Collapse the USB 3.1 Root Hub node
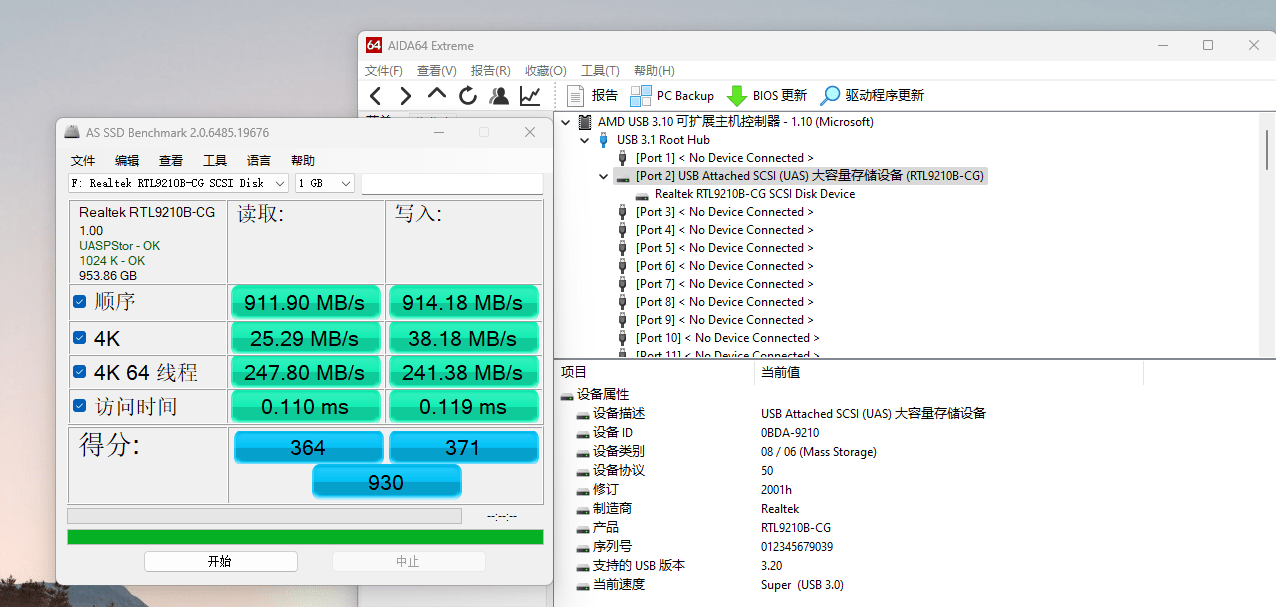The image size is (1276, 607). (585, 140)
